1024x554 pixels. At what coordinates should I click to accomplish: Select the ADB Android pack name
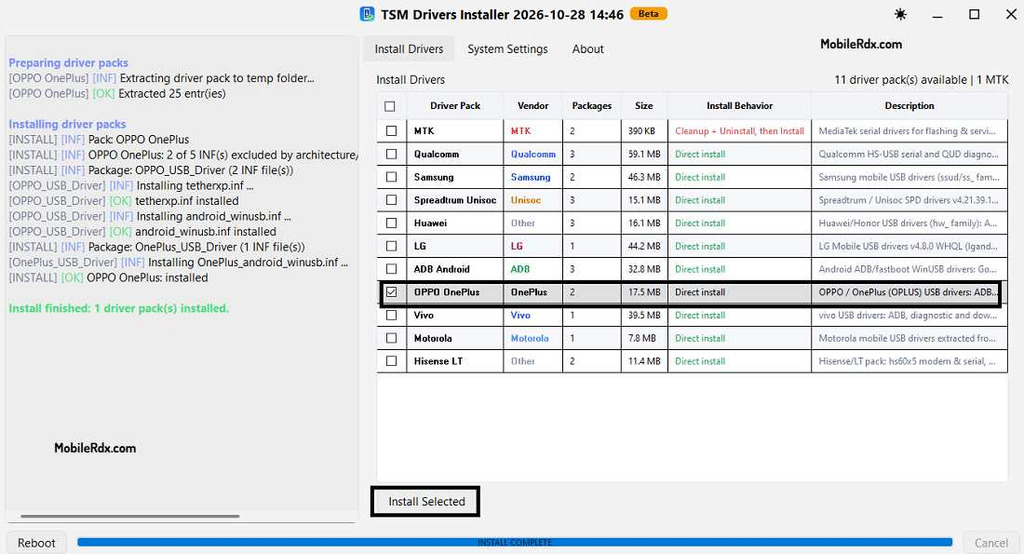pos(441,269)
